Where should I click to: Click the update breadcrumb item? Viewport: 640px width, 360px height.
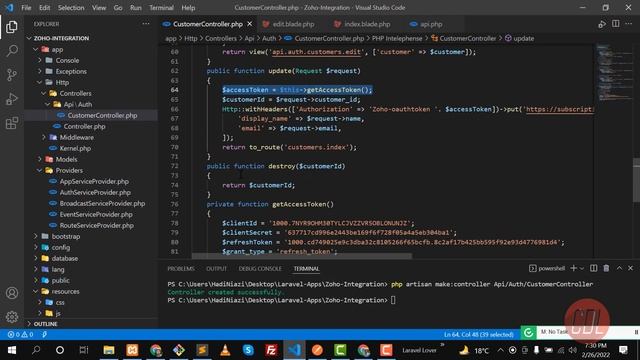(x=523, y=38)
